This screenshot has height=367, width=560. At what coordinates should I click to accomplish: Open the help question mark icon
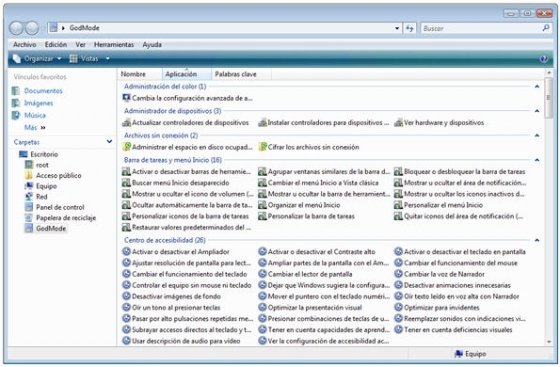click(543, 59)
